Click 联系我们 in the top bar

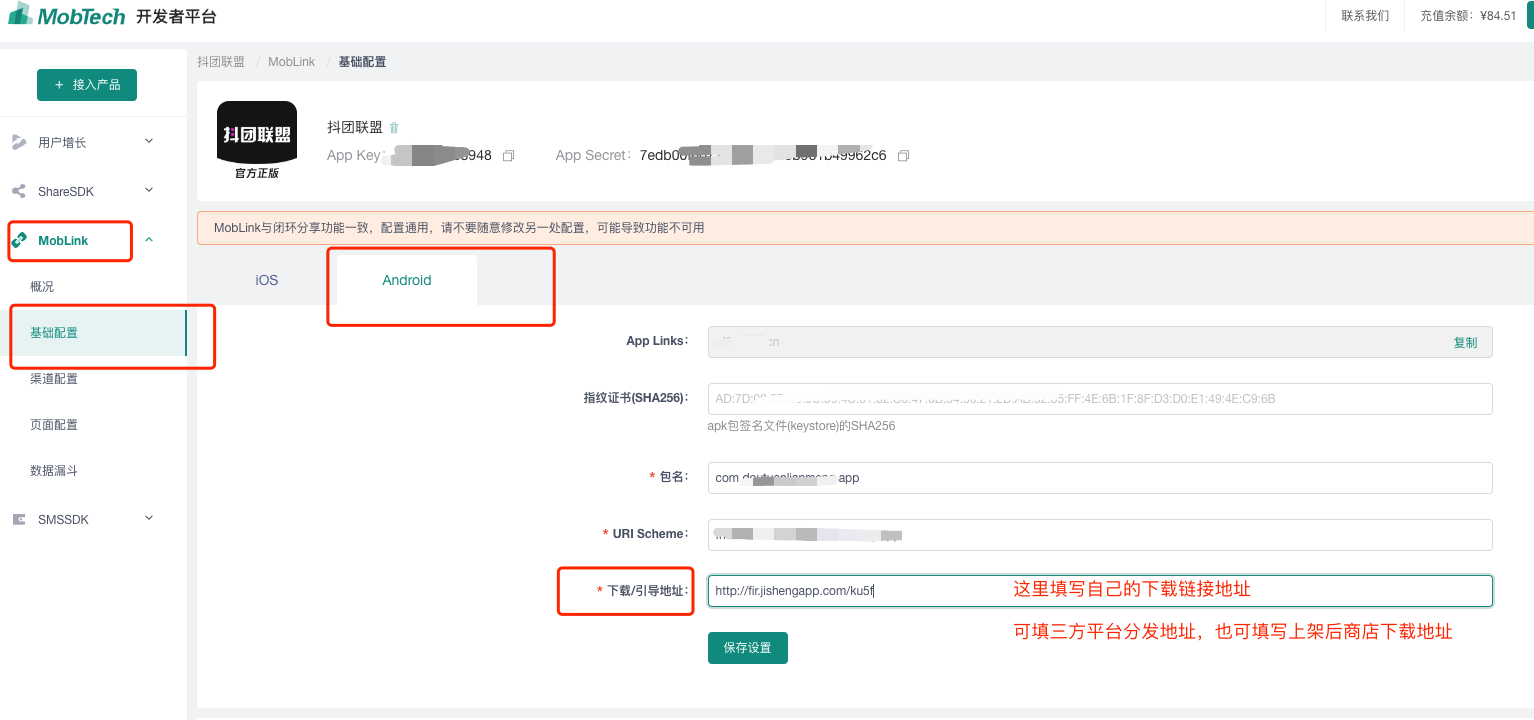pos(1365,16)
